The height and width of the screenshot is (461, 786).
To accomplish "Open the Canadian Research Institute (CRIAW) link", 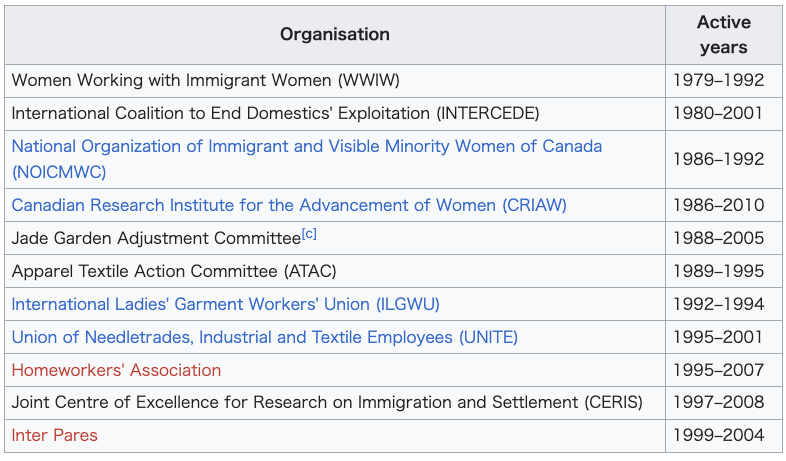I will (x=289, y=205).
